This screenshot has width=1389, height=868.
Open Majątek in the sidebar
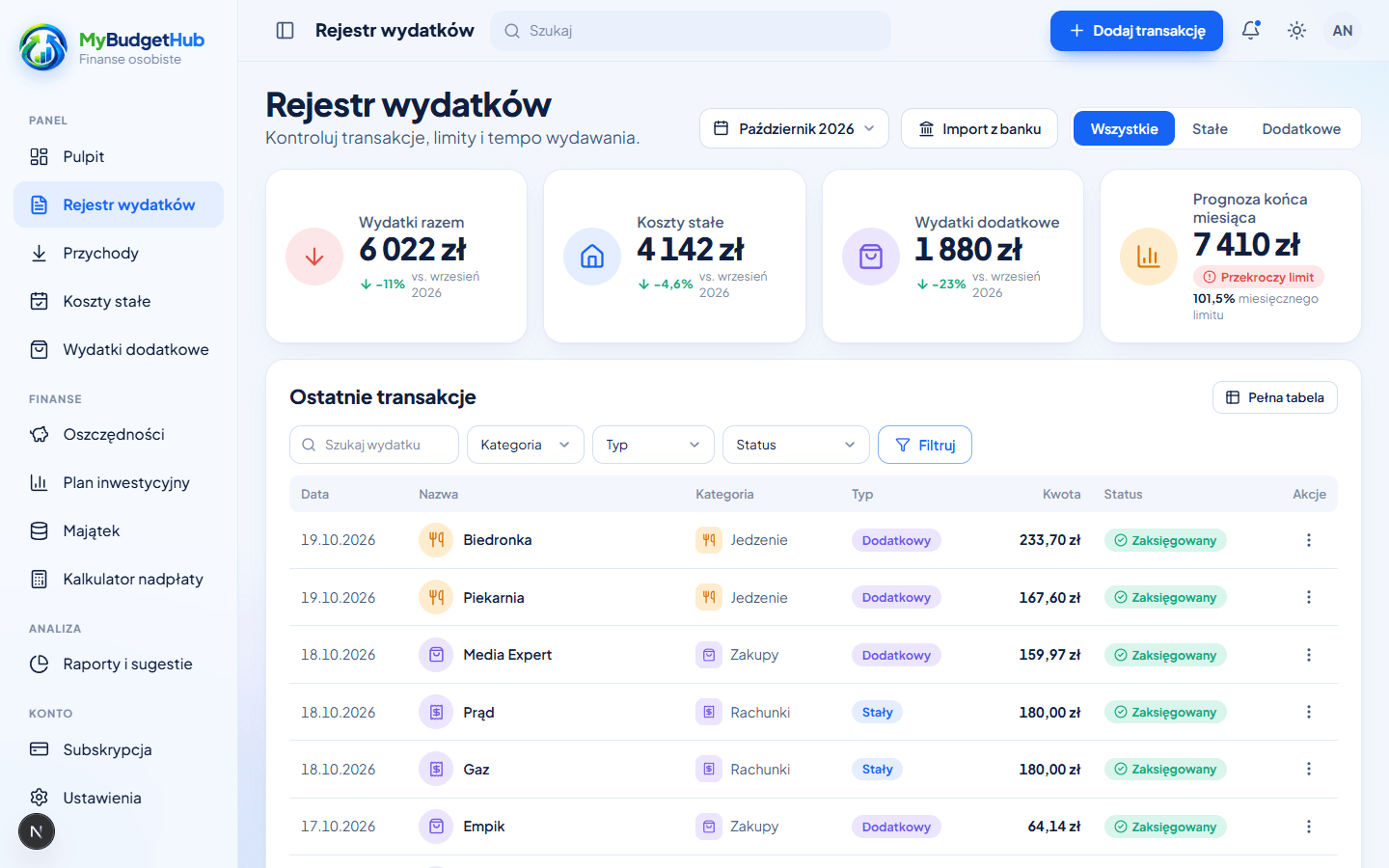pyautogui.click(x=119, y=530)
